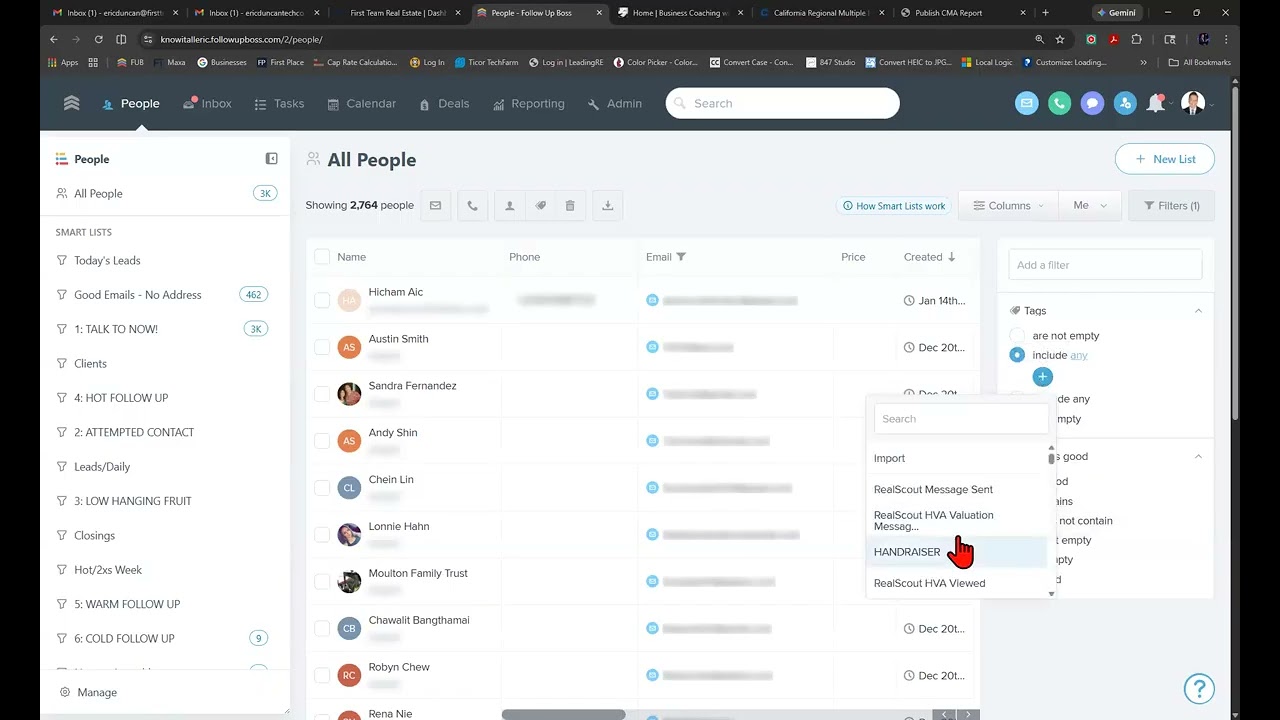Viewport: 1280px width, 720px height.
Task: Click the email icon in Hicham Aic row
Action: click(652, 300)
